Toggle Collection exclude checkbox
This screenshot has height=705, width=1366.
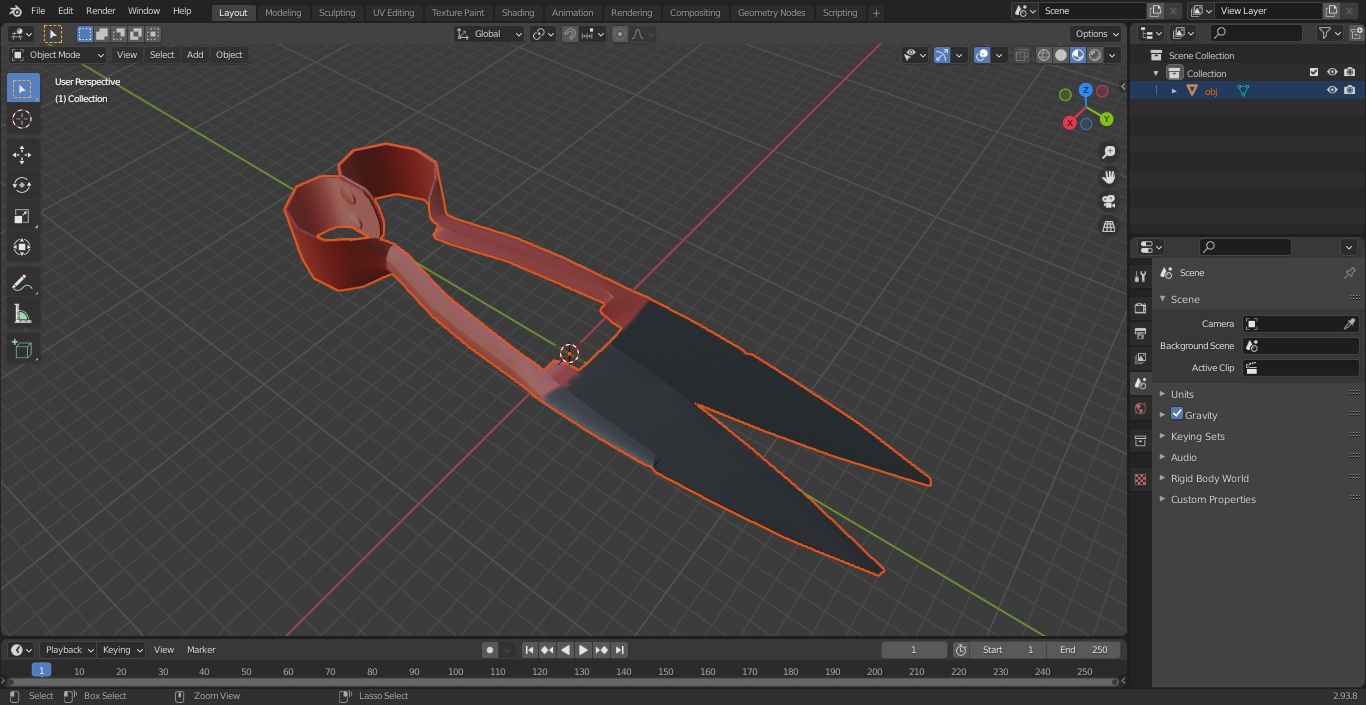[x=1314, y=72]
